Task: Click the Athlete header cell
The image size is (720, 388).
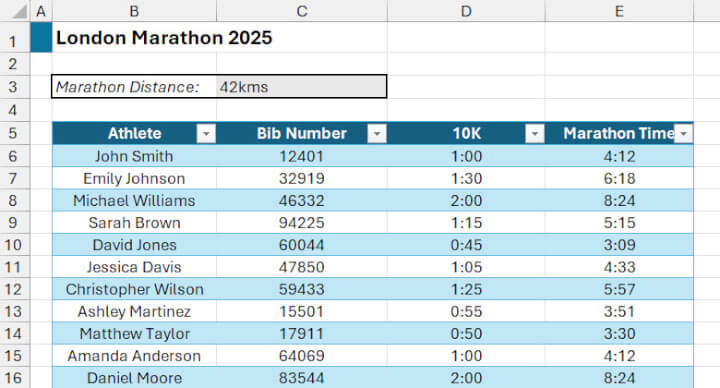Action: pyautogui.click(x=134, y=134)
